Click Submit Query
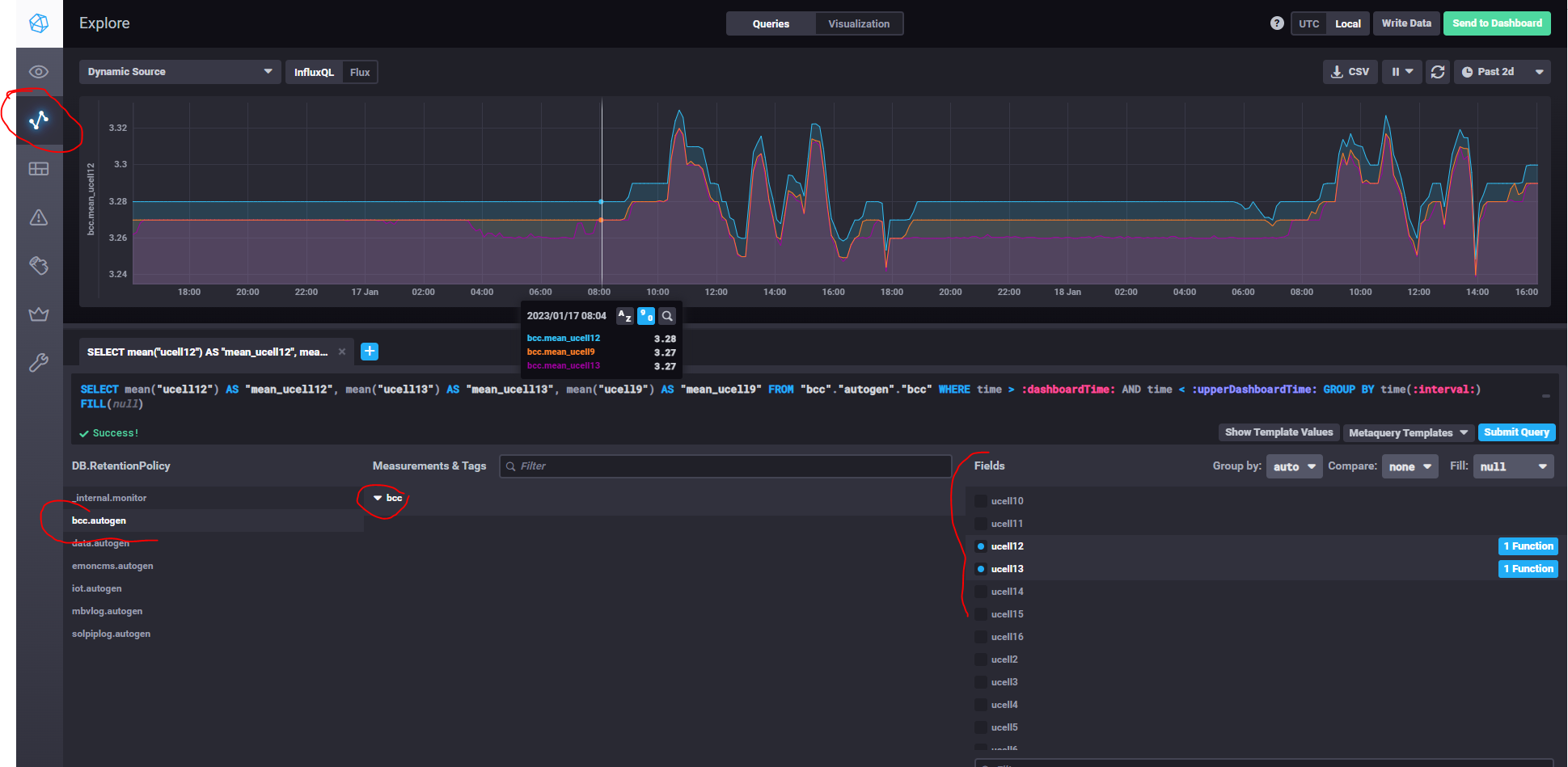The height and width of the screenshot is (767, 1568). (1516, 432)
